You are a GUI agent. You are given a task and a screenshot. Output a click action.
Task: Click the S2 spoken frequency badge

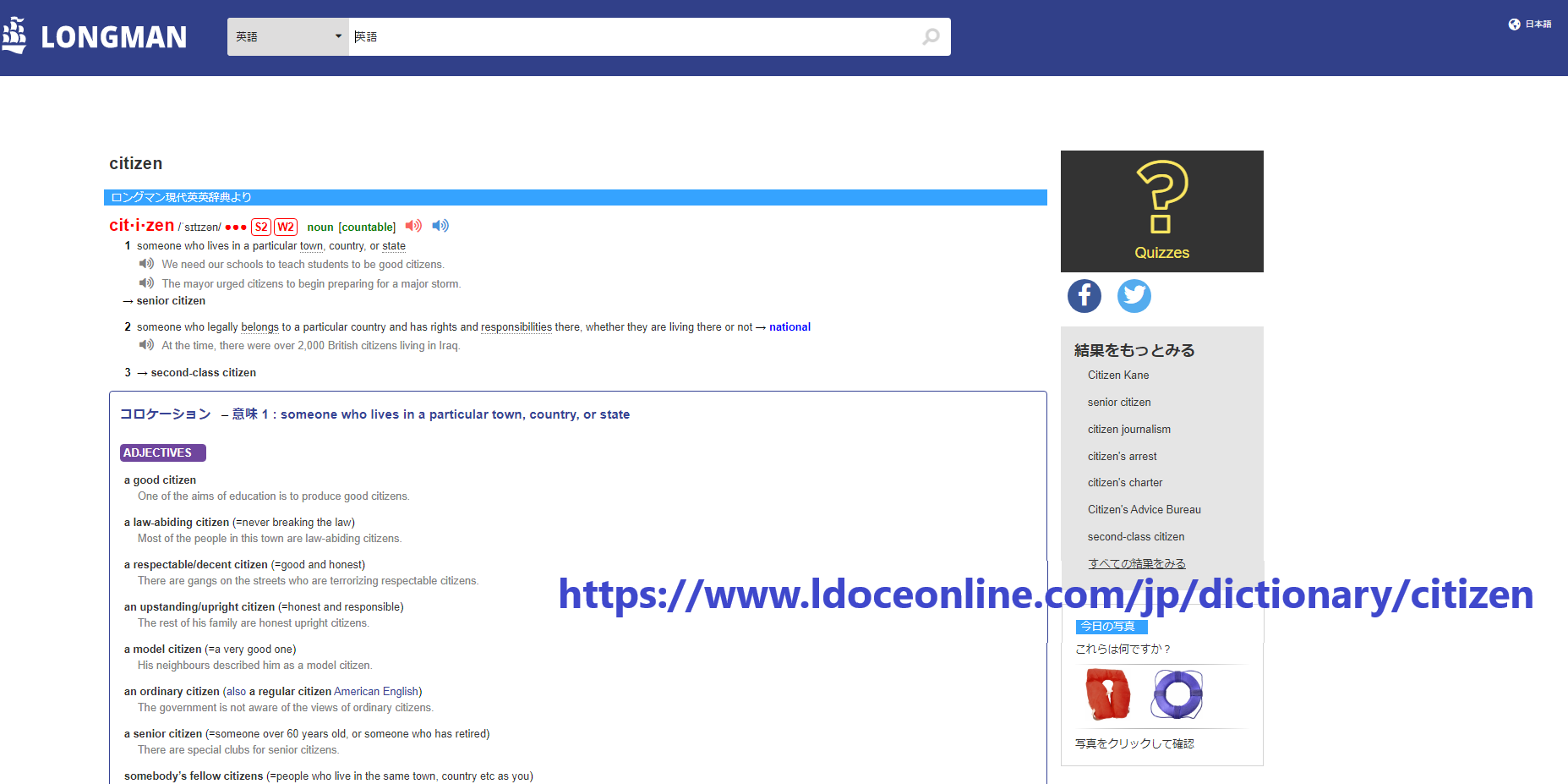pos(261,227)
